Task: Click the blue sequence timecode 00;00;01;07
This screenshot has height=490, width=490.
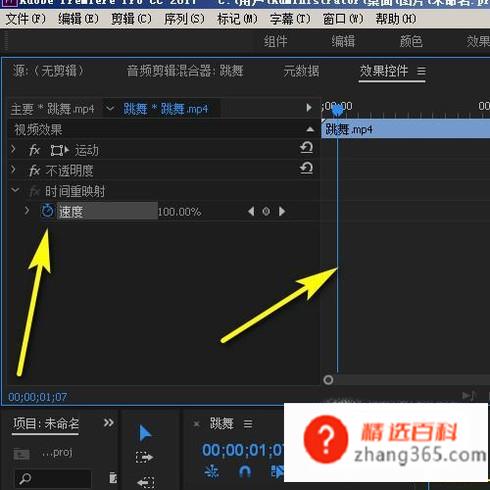Action: point(243,450)
